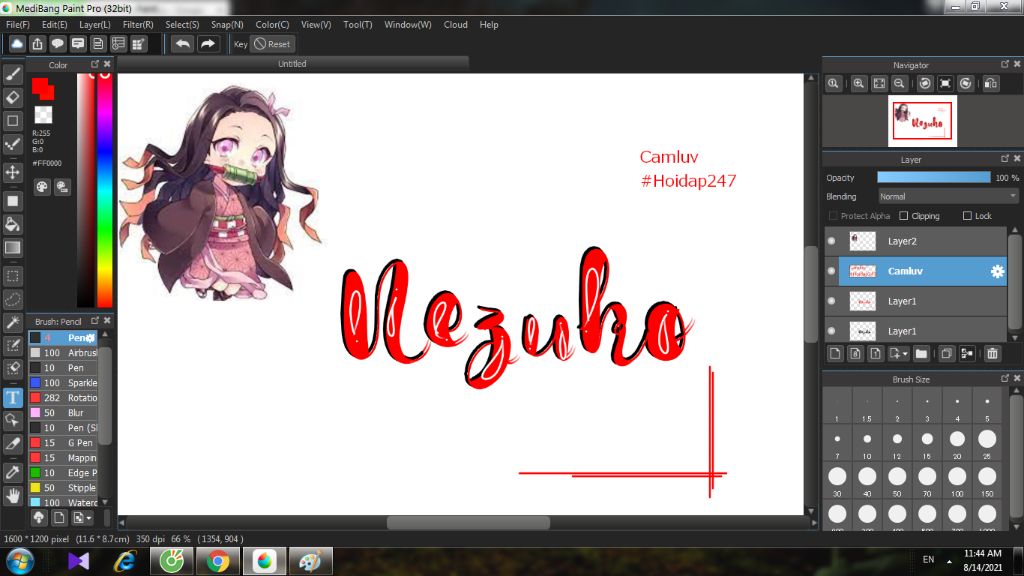
Task: Switch to the Untitled canvas tab
Action: 292,63
